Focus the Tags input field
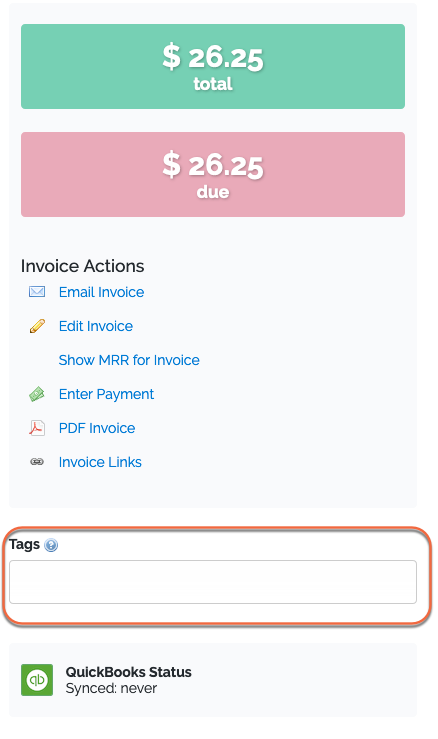The height and width of the screenshot is (739, 438). (213, 582)
